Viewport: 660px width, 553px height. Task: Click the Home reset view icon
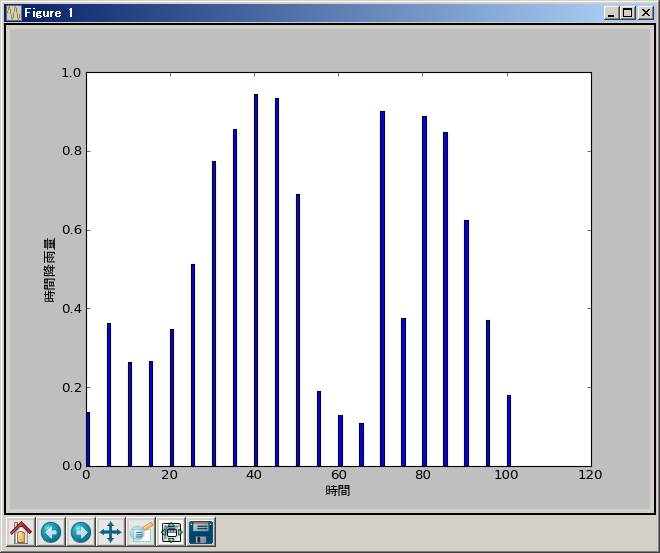21,532
